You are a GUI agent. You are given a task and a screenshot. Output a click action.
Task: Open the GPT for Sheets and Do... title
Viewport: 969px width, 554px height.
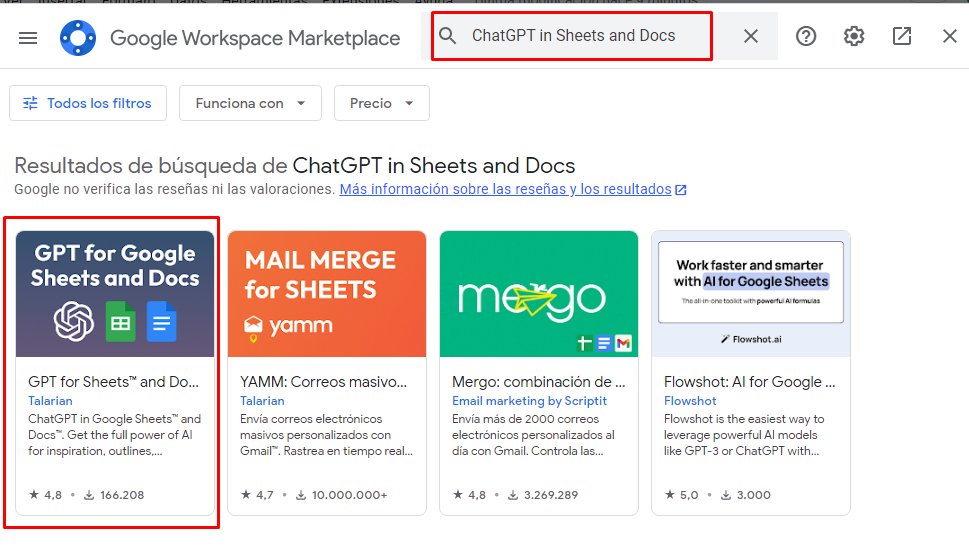[114, 381]
